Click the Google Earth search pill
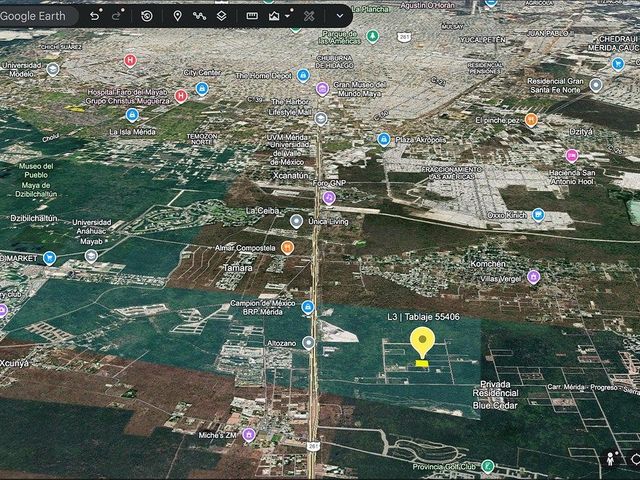This screenshot has width=640, height=480. coord(37,16)
